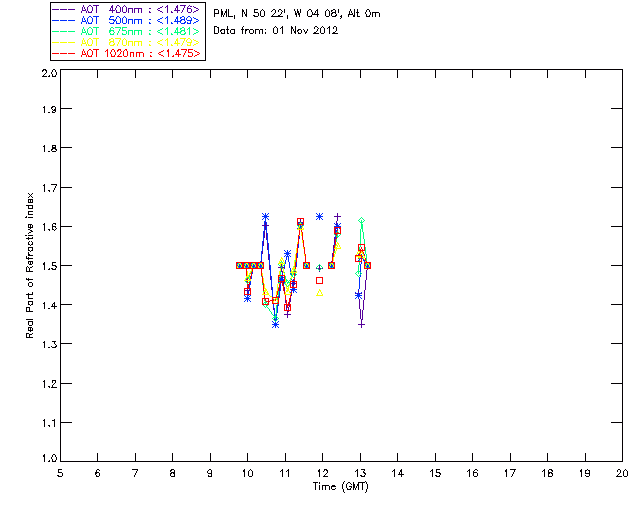Click the 'Data from: 01 Nov 2012' text
The width and height of the screenshot is (640, 512).
pyautogui.click(x=276, y=30)
